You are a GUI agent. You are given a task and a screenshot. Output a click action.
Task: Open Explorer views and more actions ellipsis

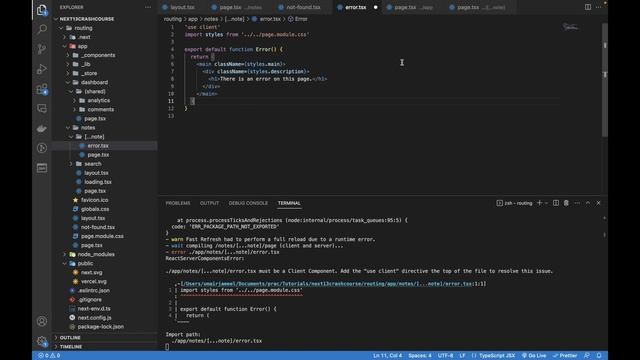coord(148,7)
